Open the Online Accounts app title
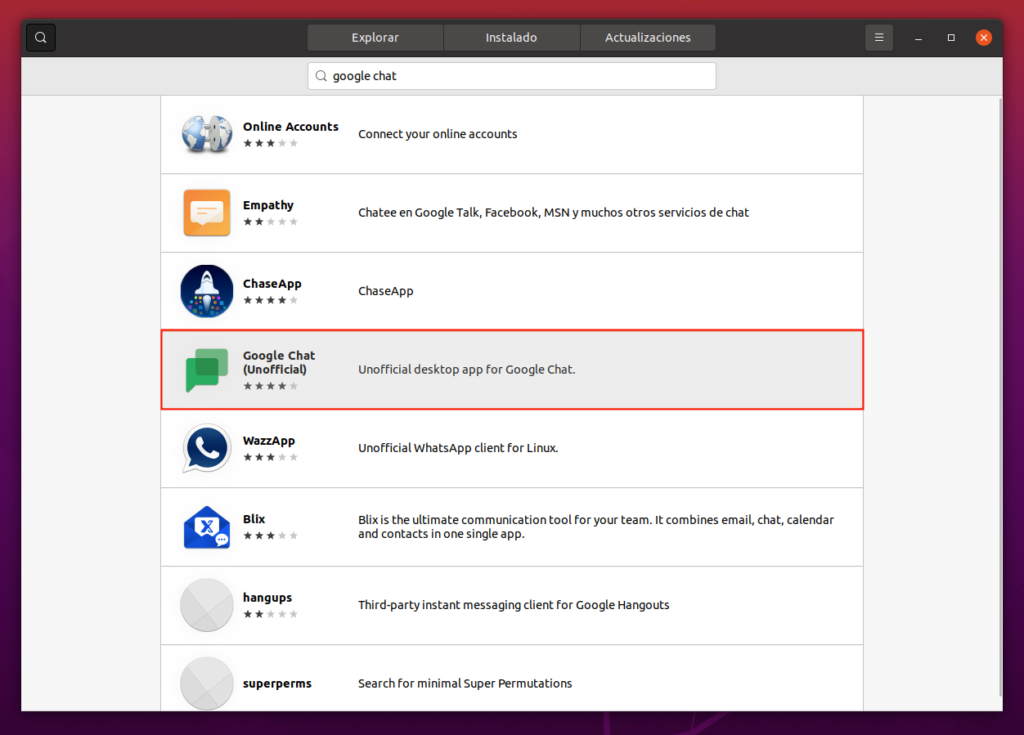Screen dimensions: 1024x735 click(291, 127)
